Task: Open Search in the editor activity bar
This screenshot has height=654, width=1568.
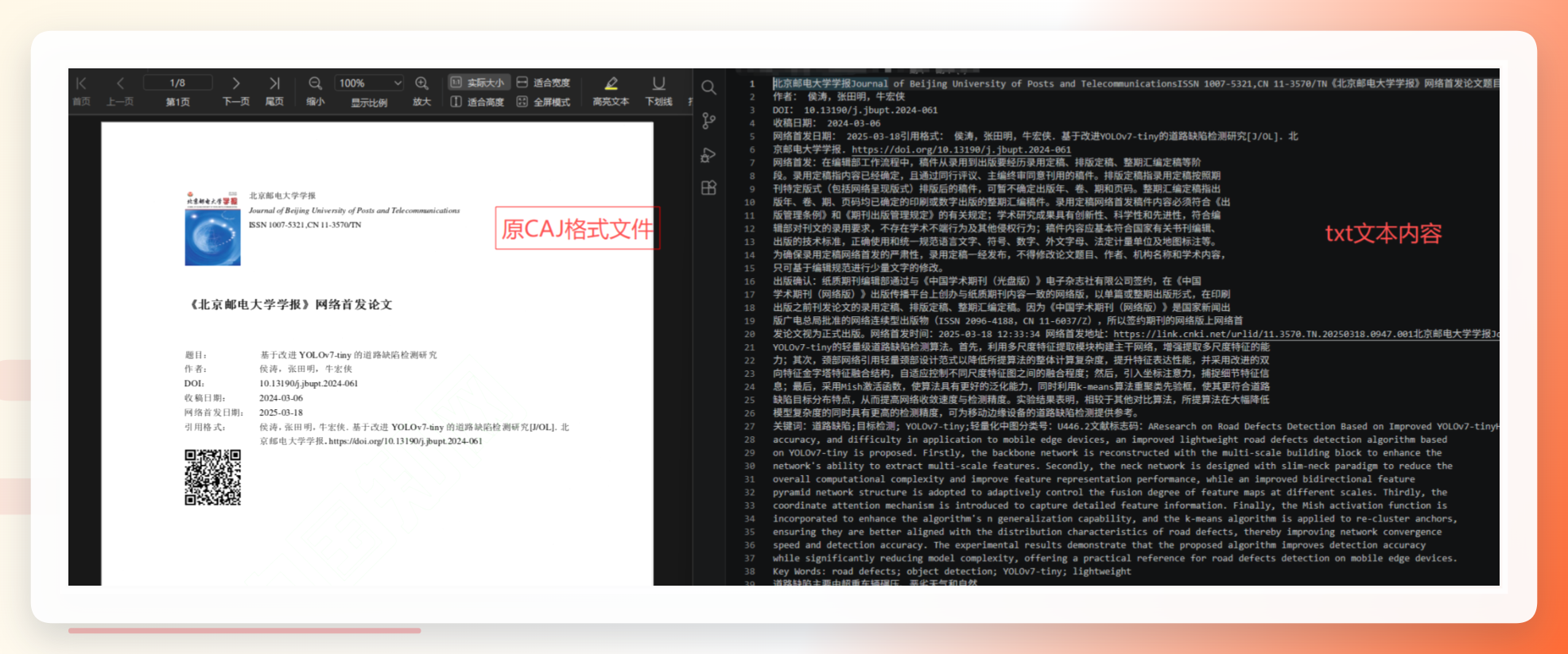Action: click(708, 87)
